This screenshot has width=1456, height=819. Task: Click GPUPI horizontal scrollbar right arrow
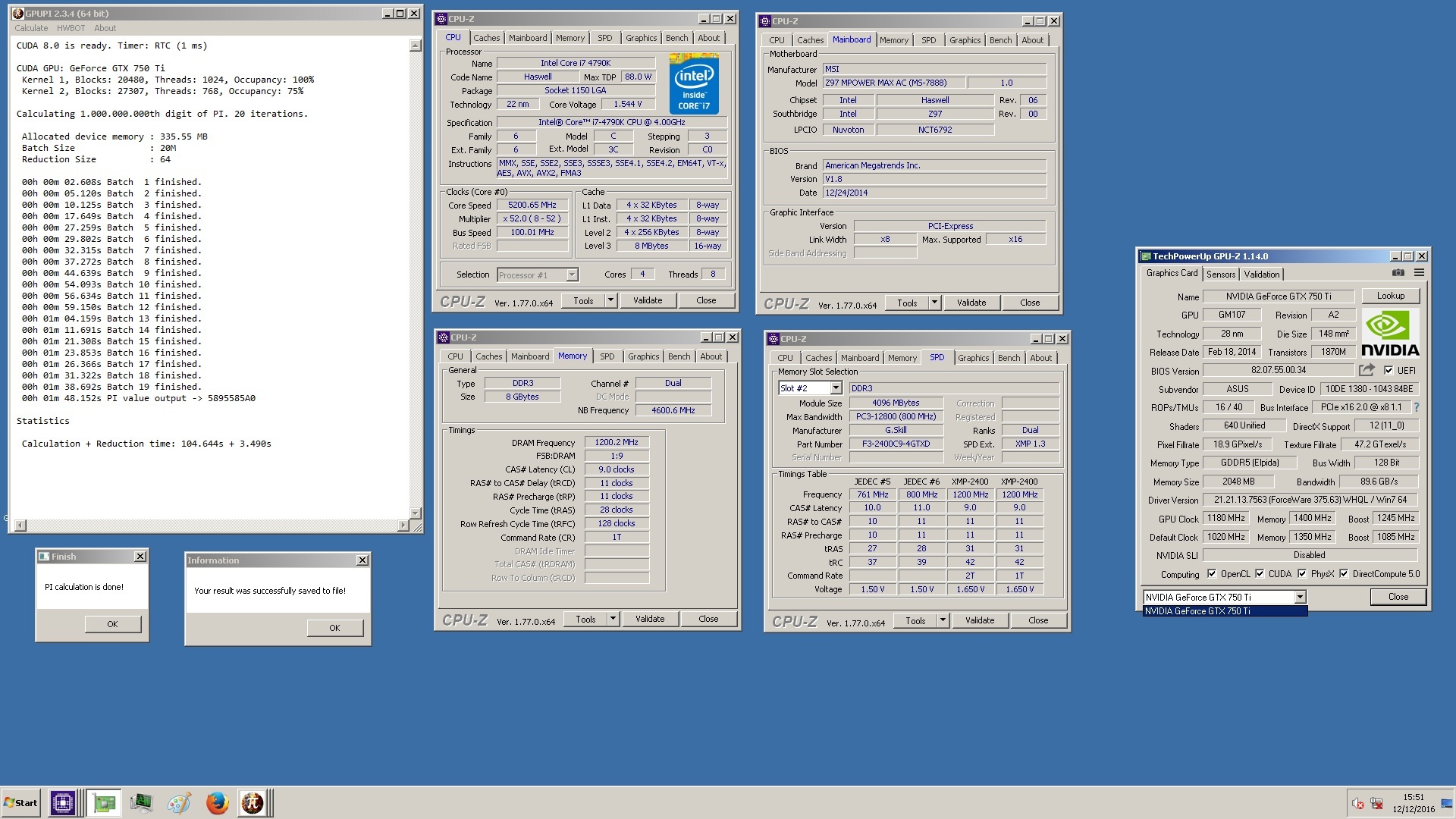[403, 526]
